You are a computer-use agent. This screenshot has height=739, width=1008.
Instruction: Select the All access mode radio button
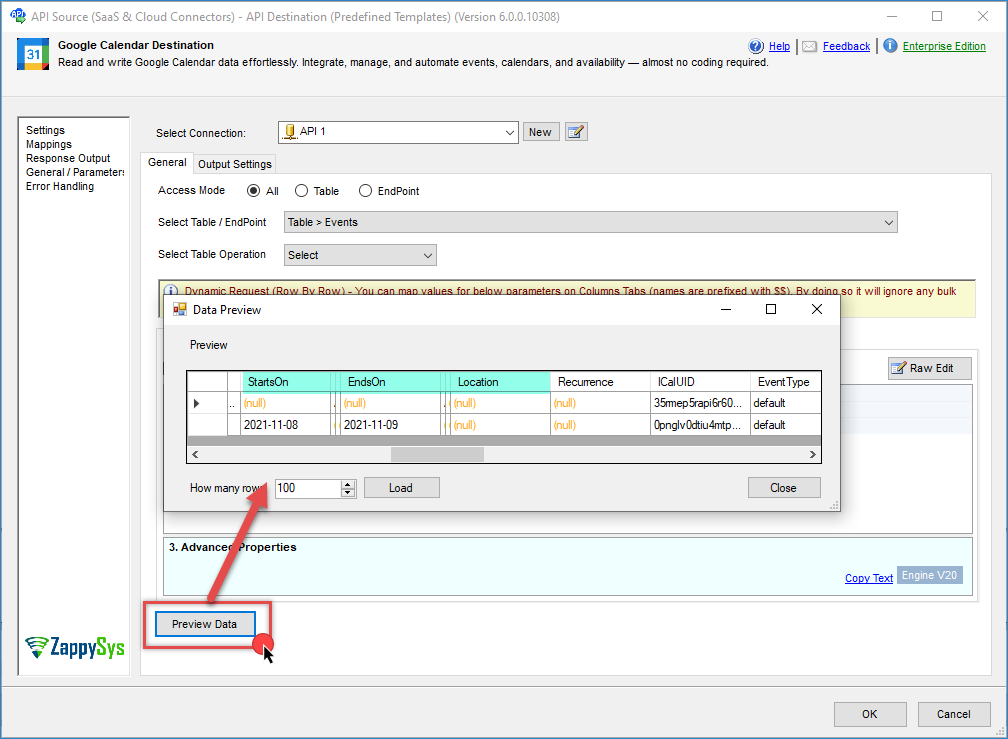tap(253, 191)
